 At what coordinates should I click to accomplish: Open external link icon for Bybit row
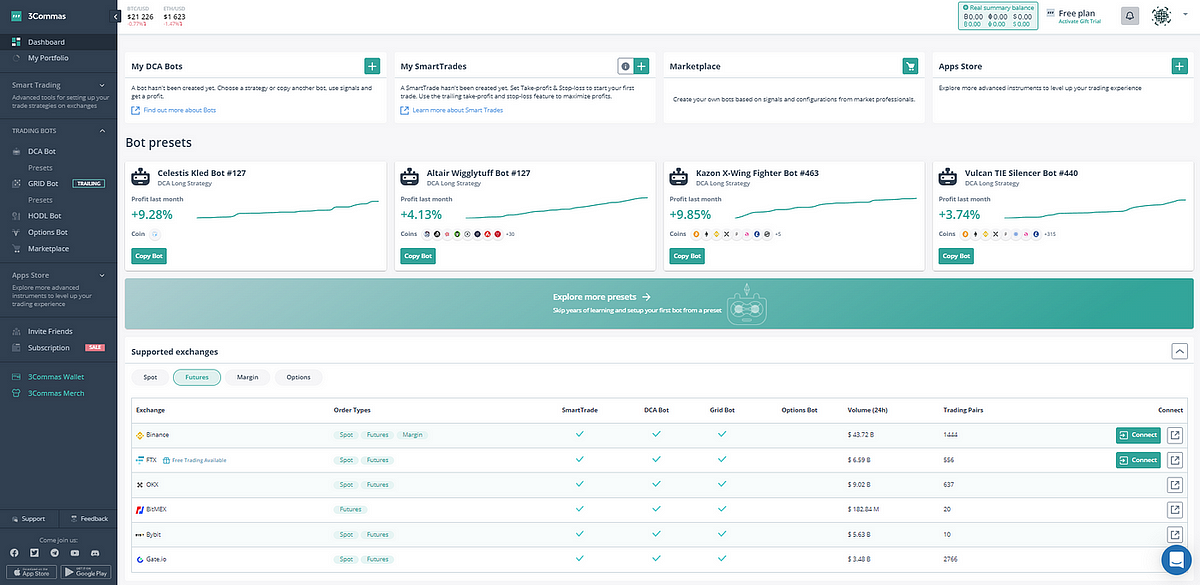click(1175, 533)
